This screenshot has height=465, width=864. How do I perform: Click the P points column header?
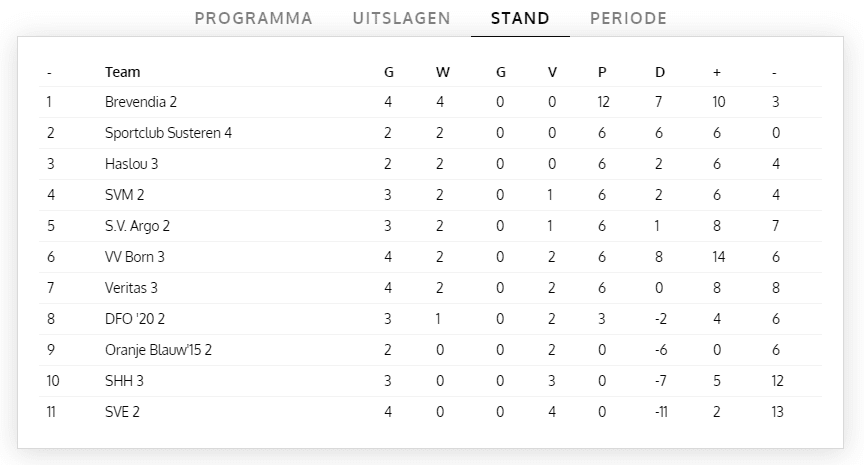click(x=602, y=72)
